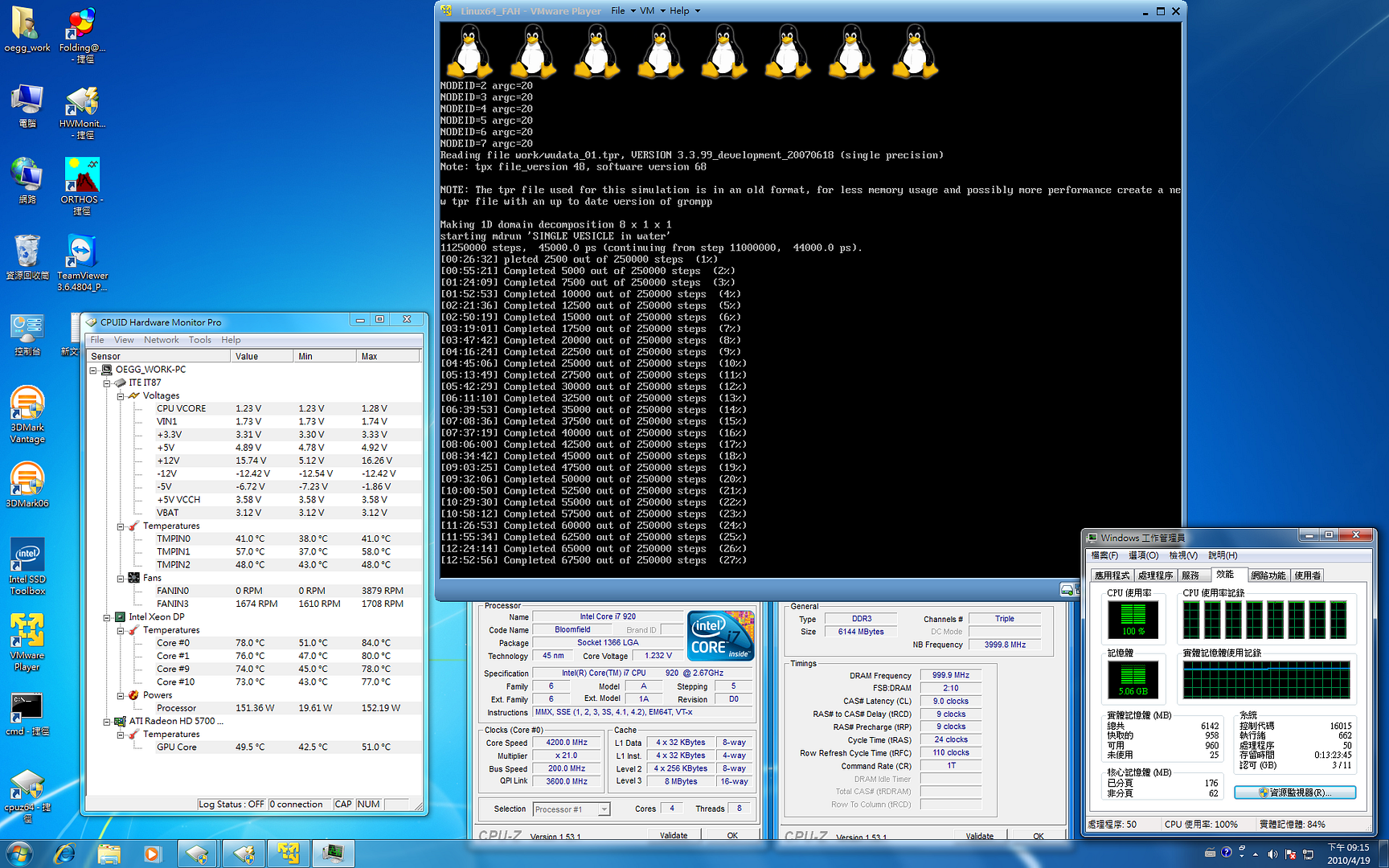This screenshot has height=868, width=1389.
Task: Open Intel SSD Toolbox shortcut
Action: point(27,567)
